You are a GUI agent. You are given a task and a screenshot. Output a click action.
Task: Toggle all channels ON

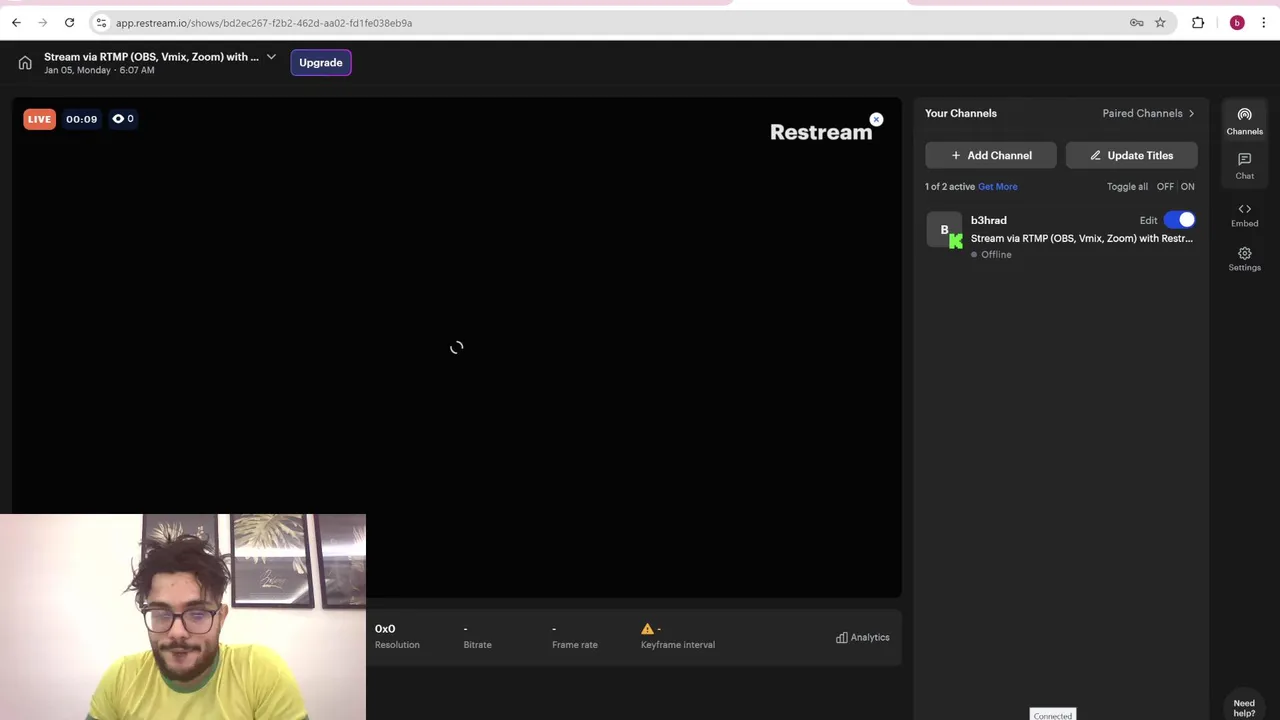coord(1187,187)
